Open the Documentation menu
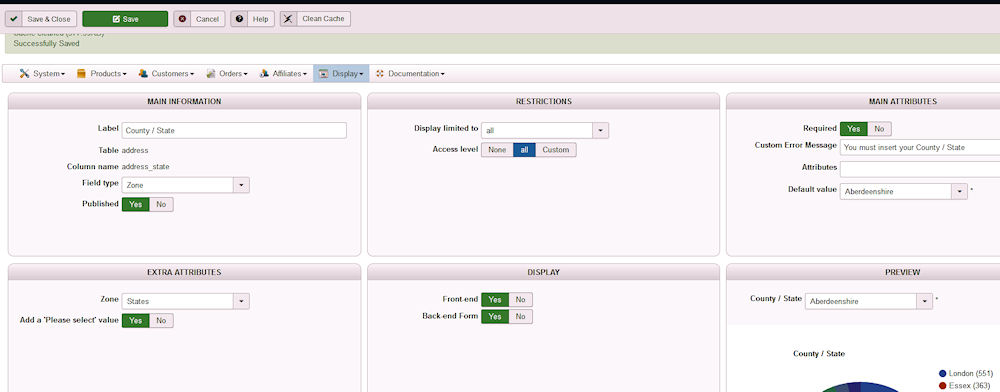This screenshot has width=1000, height=392. [409, 73]
